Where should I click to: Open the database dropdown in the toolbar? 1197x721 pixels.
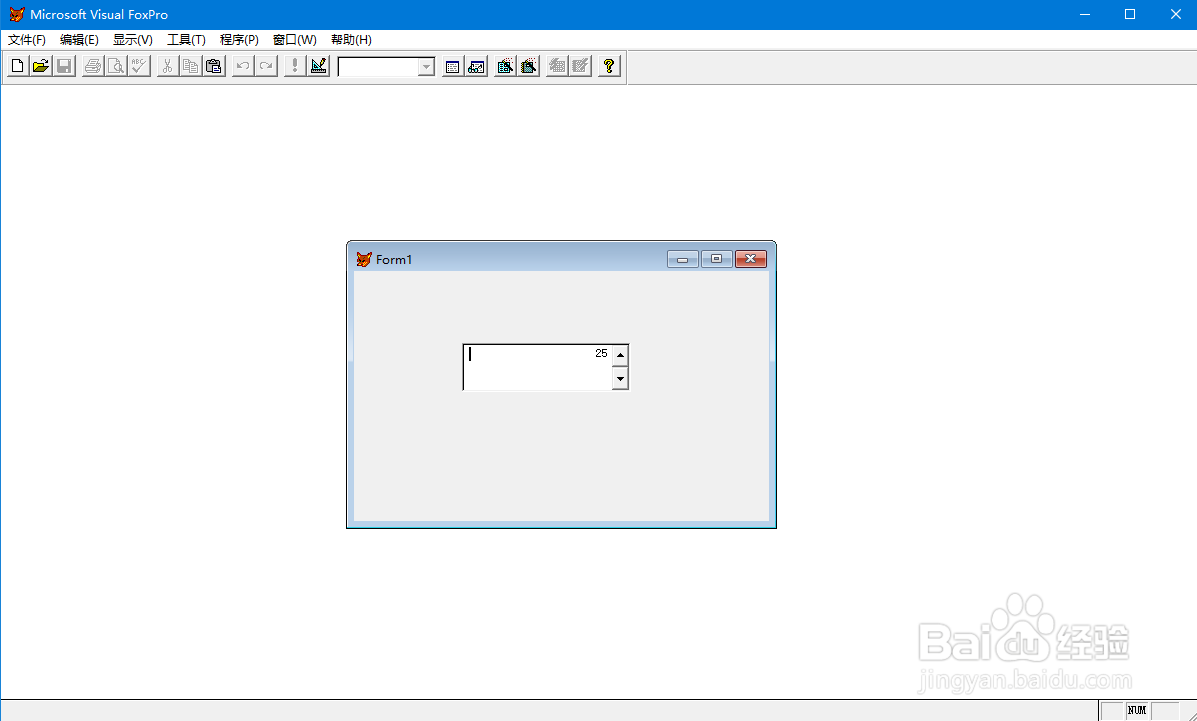pos(426,67)
